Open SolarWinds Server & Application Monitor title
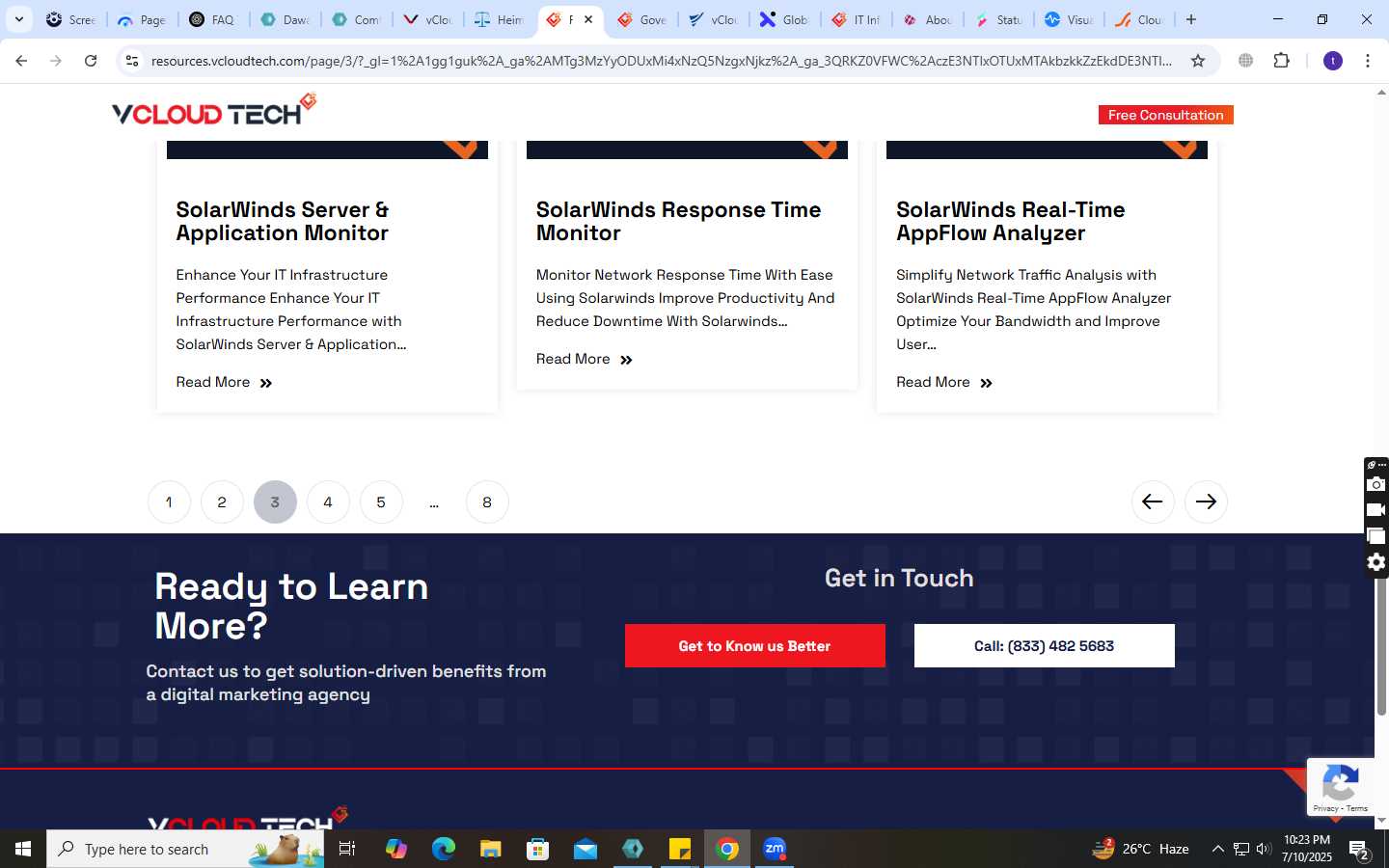Viewport: 1389px width, 868px height. pos(283,221)
